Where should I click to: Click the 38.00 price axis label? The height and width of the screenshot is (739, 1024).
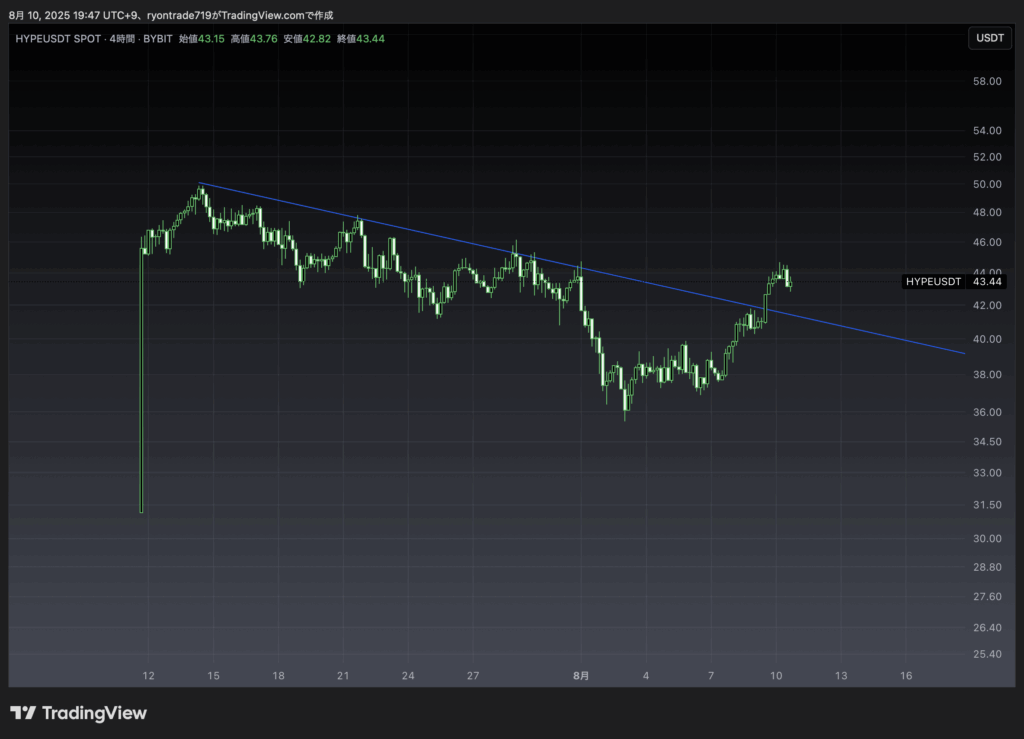(x=987, y=375)
